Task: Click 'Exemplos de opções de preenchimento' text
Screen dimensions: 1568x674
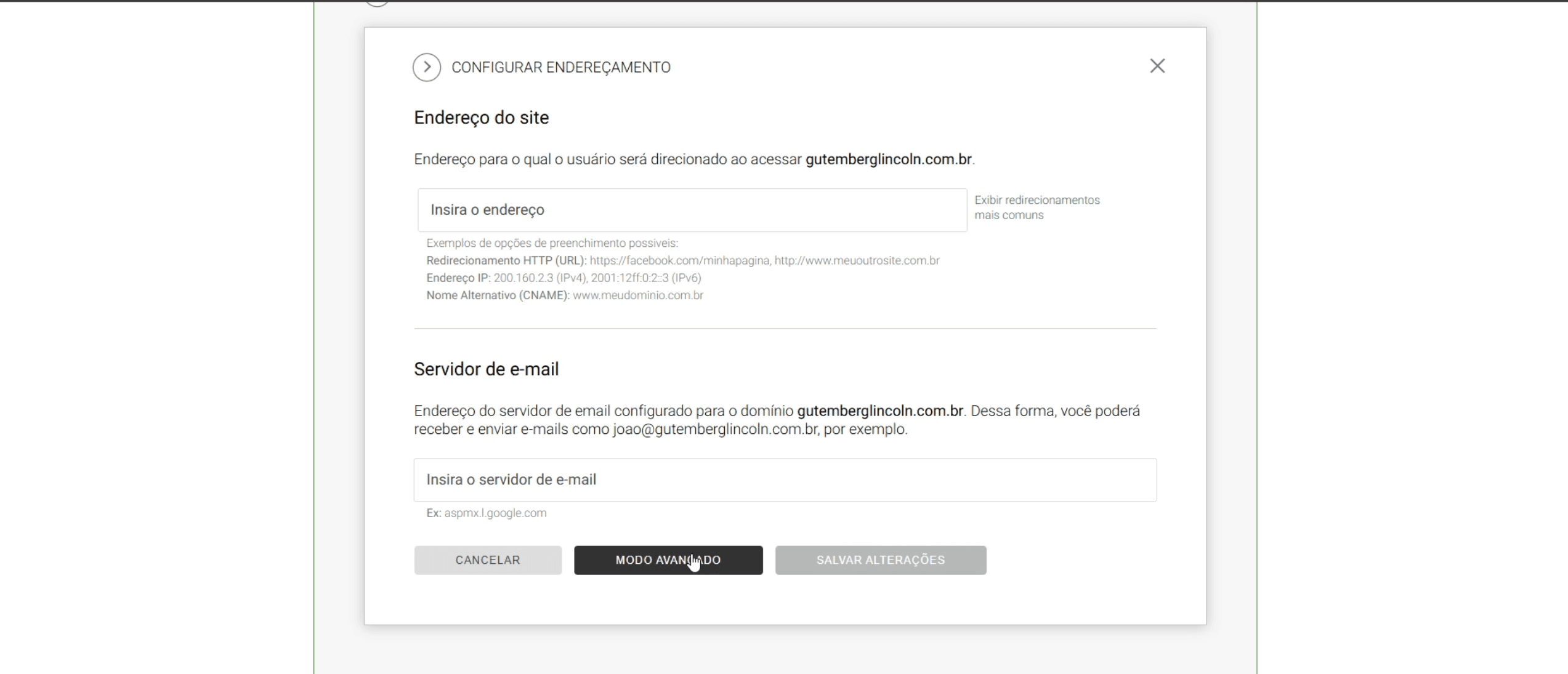Action: point(552,243)
